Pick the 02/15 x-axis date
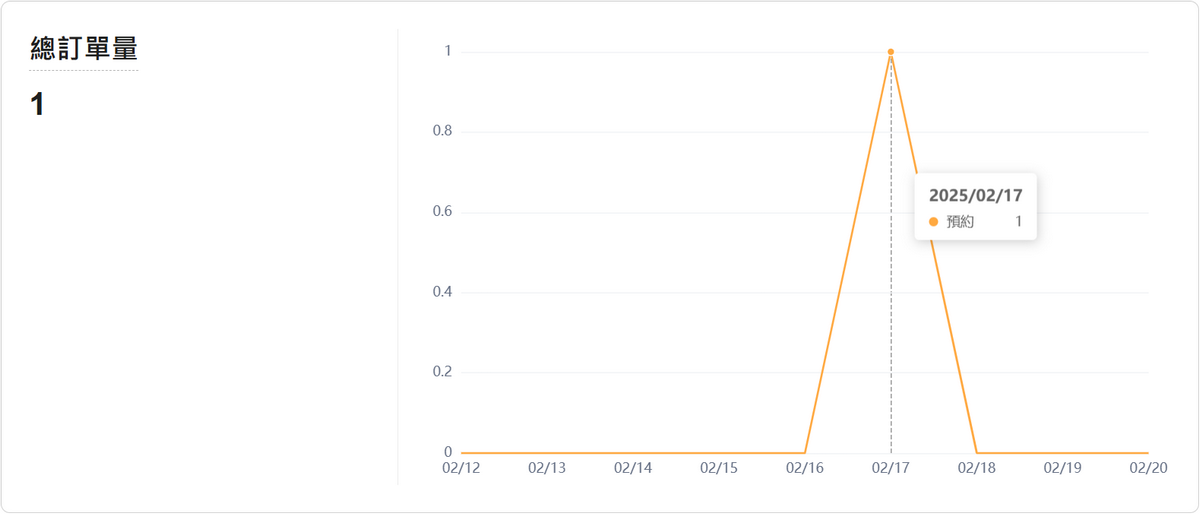The width and height of the screenshot is (1200, 514). coord(719,467)
